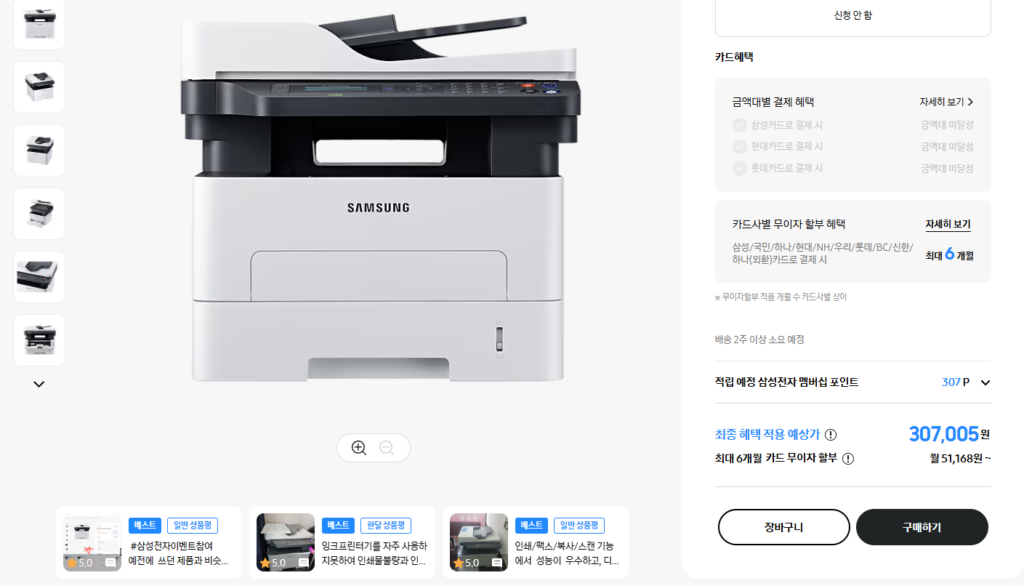1024x586 pixels.
Task: Expand 적립 예정 멤버십 포인트 dropdown arrow
Action: point(985,382)
